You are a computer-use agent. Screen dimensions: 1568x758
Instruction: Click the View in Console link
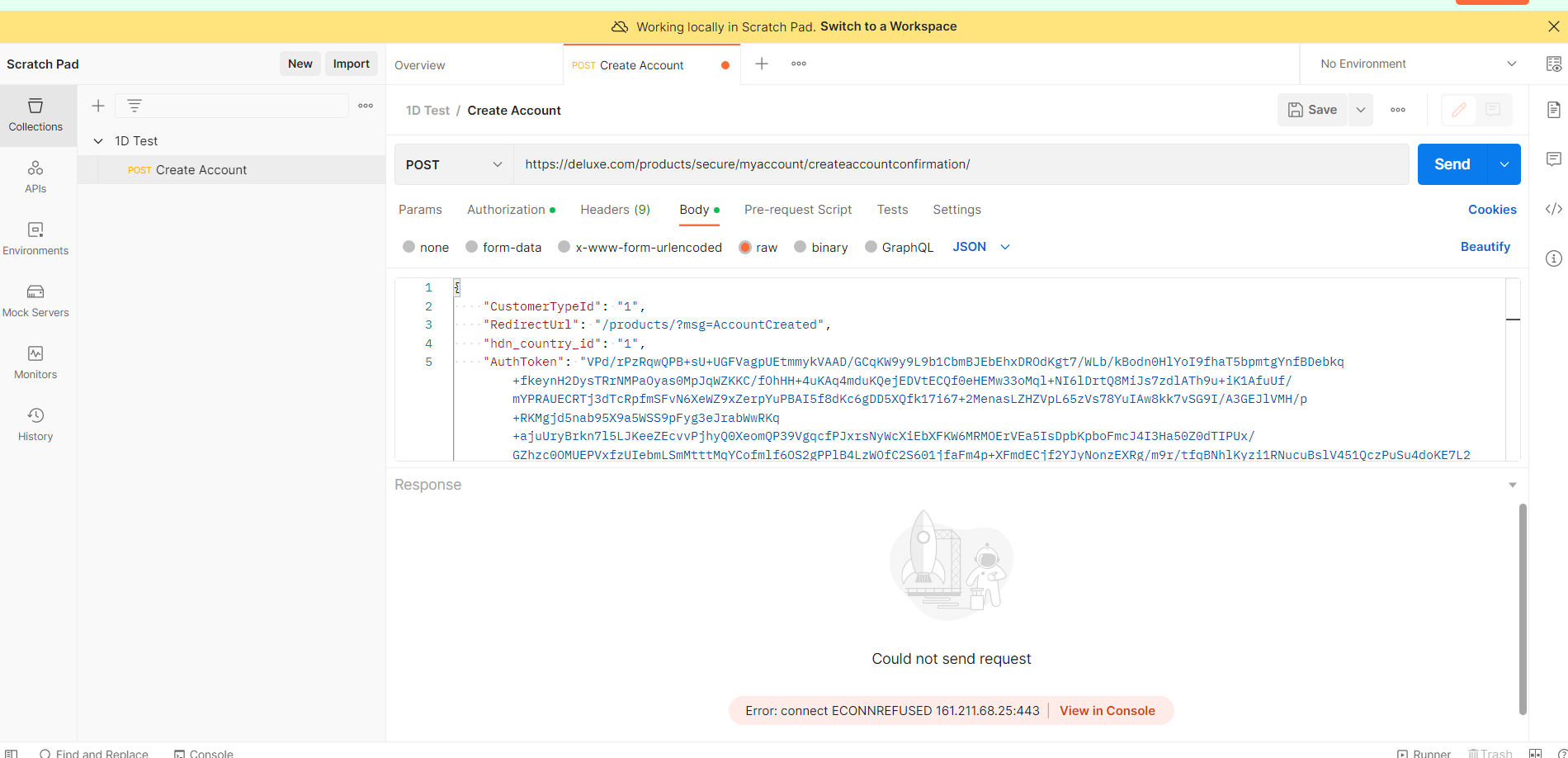click(1107, 711)
